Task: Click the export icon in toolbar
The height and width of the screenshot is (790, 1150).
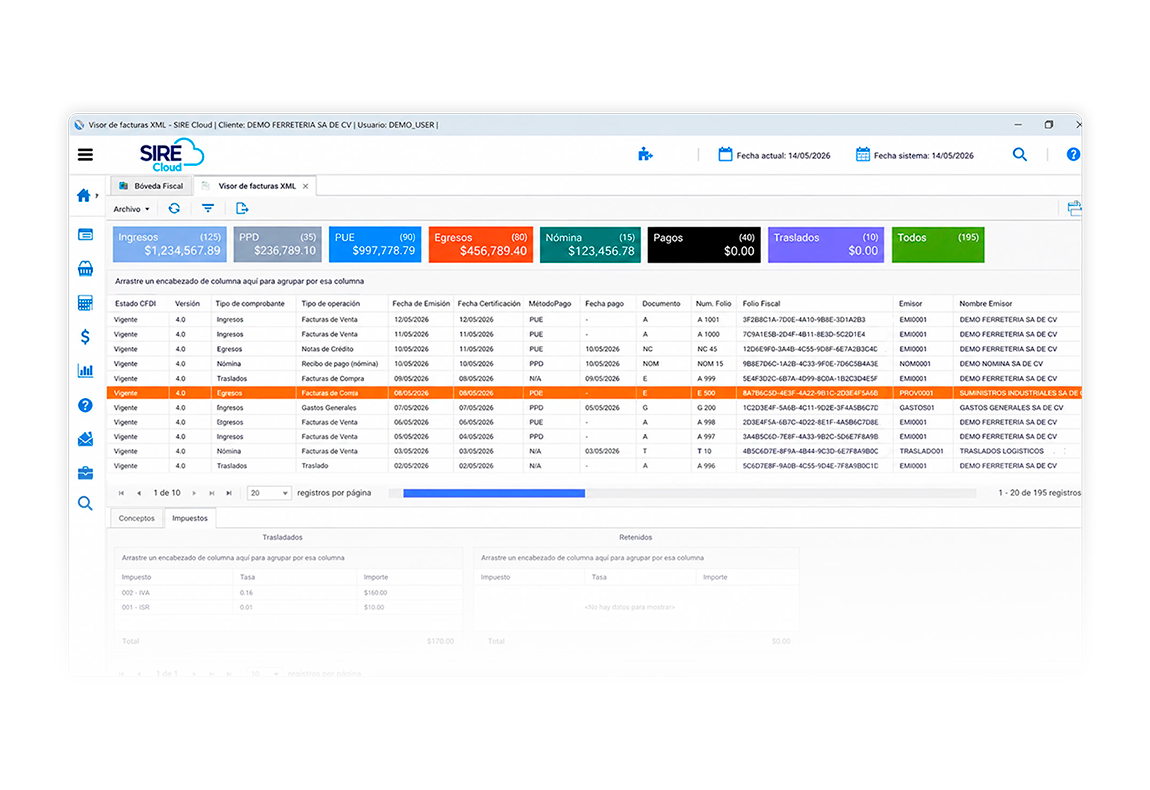Action: click(242, 208)
